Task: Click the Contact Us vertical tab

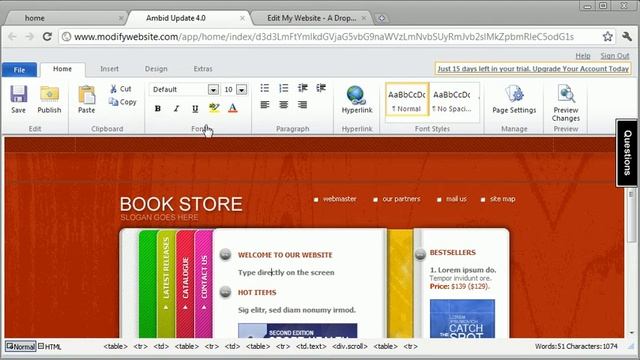Action: click(204, 282)
